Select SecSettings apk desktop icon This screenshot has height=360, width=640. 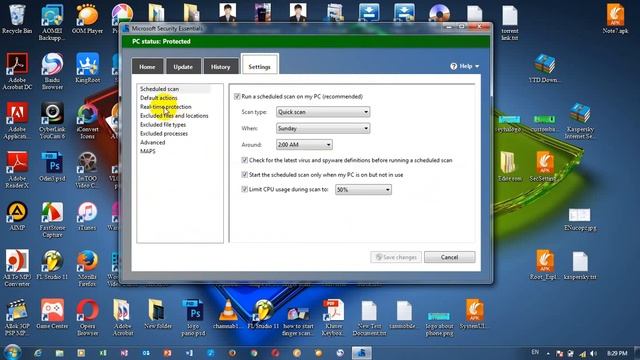[544, 167]
